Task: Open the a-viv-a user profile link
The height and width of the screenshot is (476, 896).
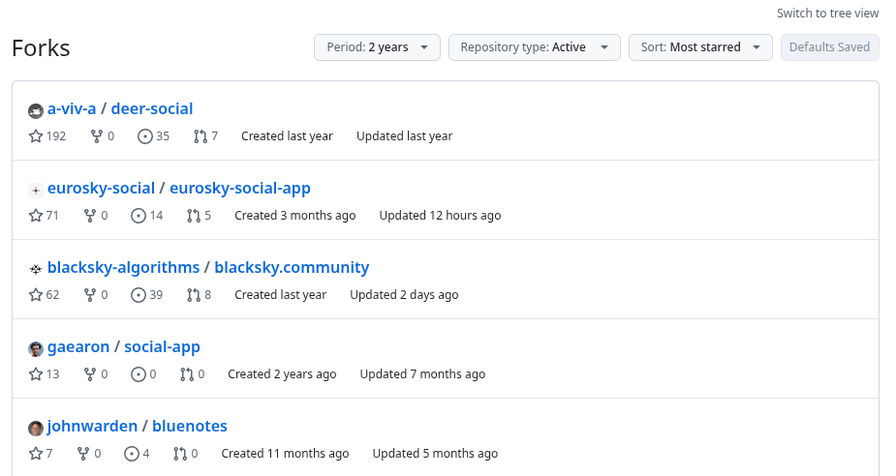Action: click(x=72, y=109)
